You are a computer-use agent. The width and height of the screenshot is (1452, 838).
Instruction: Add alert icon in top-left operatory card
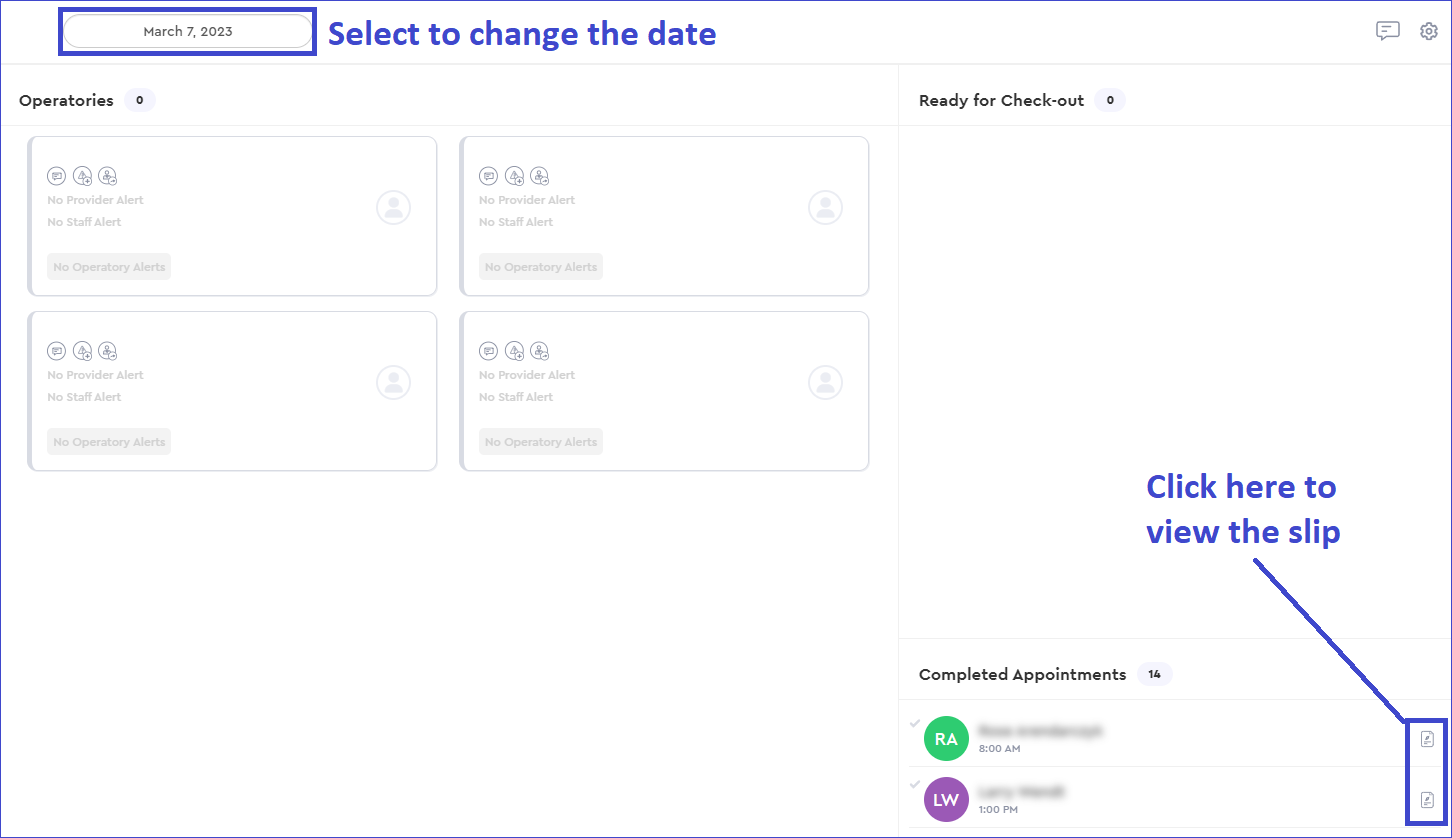83,176
